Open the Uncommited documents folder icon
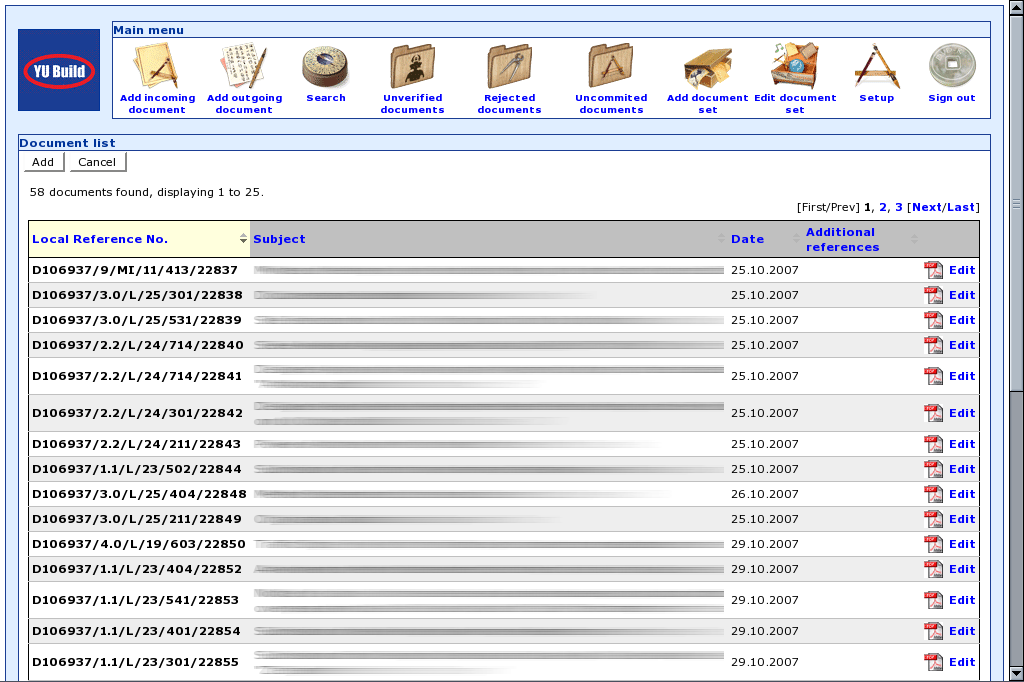Screen dimensions: 1024x682 pyautogui.click(x=610, y=67)
